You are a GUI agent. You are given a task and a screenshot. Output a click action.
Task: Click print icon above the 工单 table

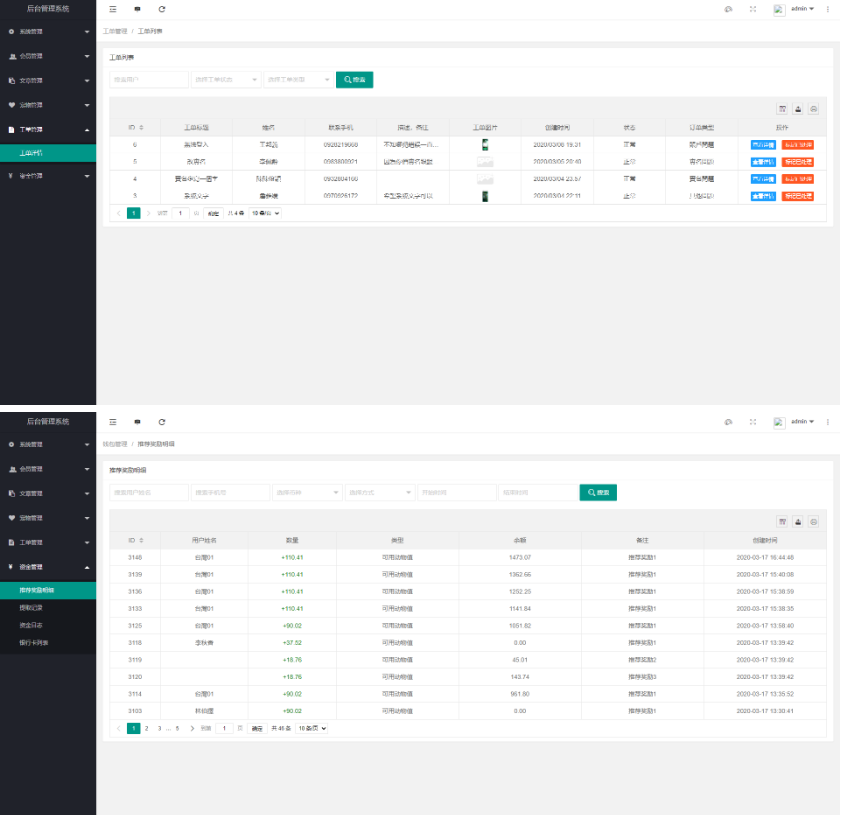click(814, 109)
